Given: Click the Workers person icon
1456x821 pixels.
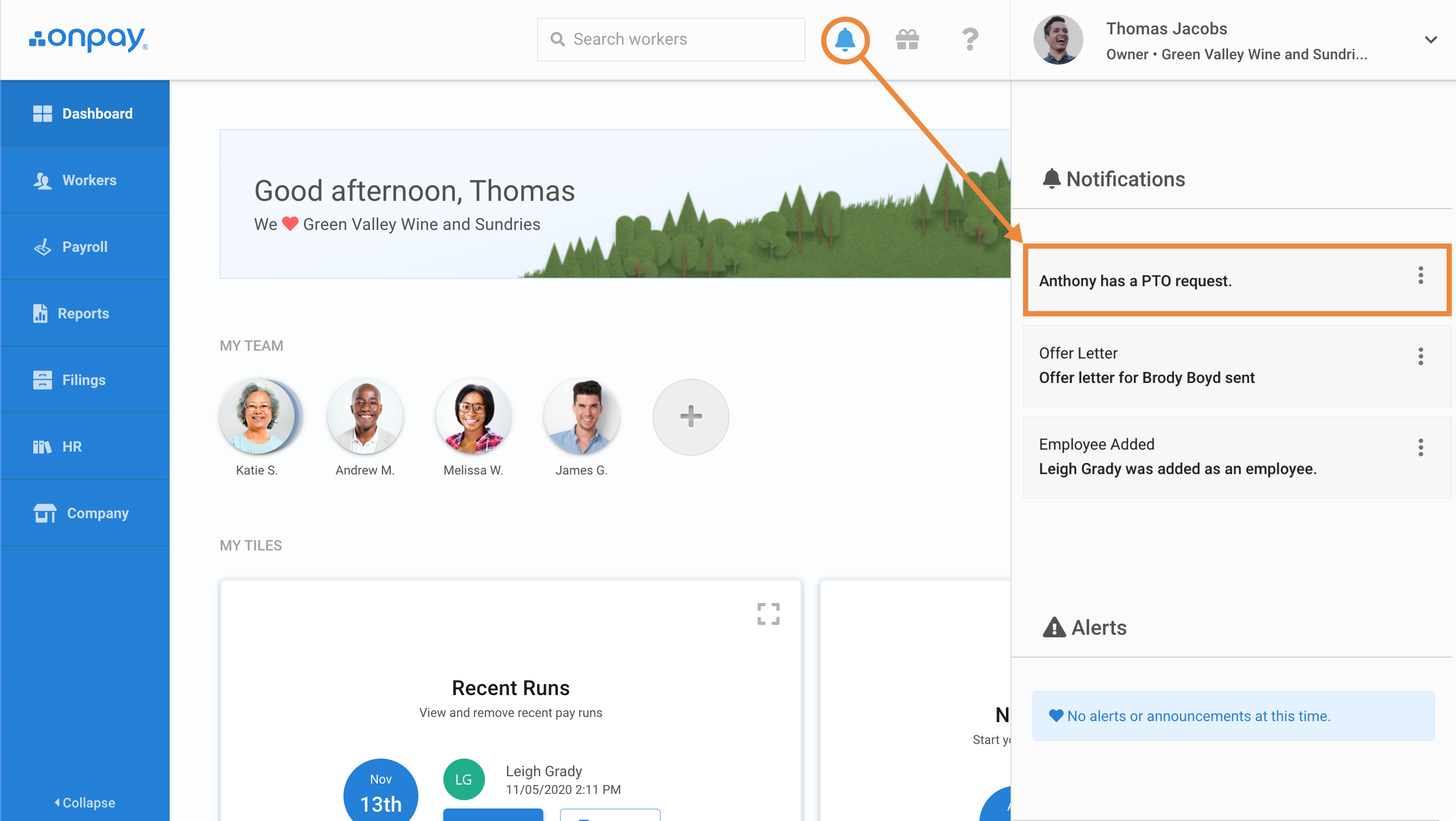Looking at the screenshot, I should click(42, 180).
